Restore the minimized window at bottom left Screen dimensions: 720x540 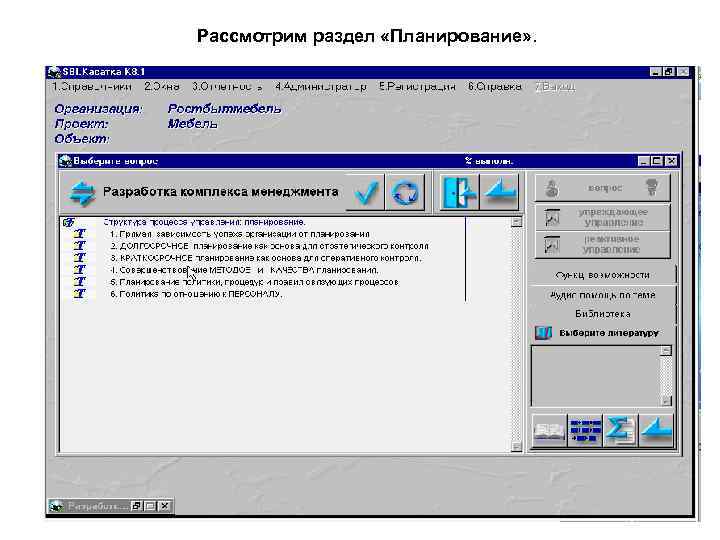[136, 506]
